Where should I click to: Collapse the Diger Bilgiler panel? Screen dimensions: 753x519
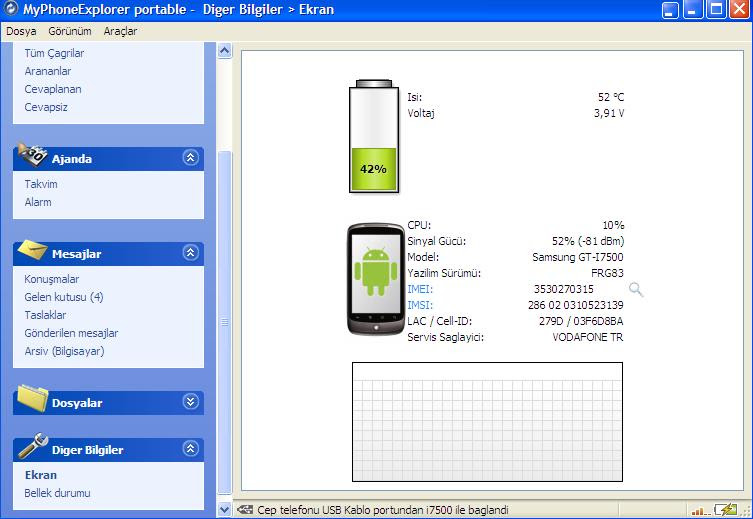click(191, 448)
